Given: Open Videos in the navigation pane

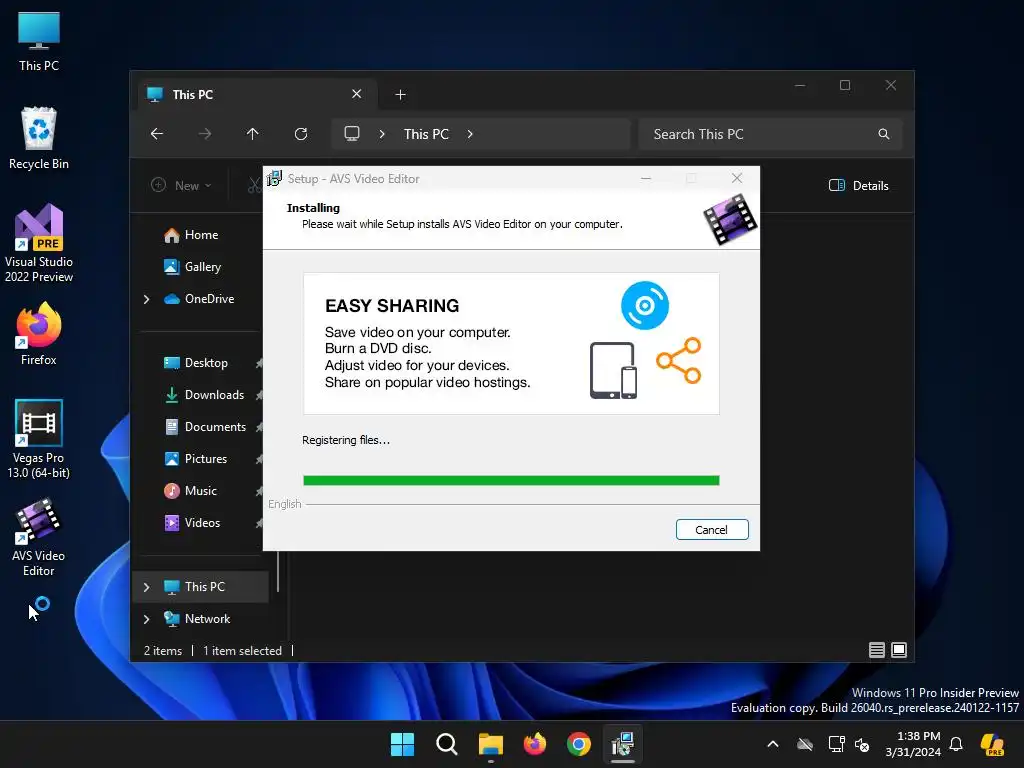Looking at the screenshot, I should (x=200, y=522).
